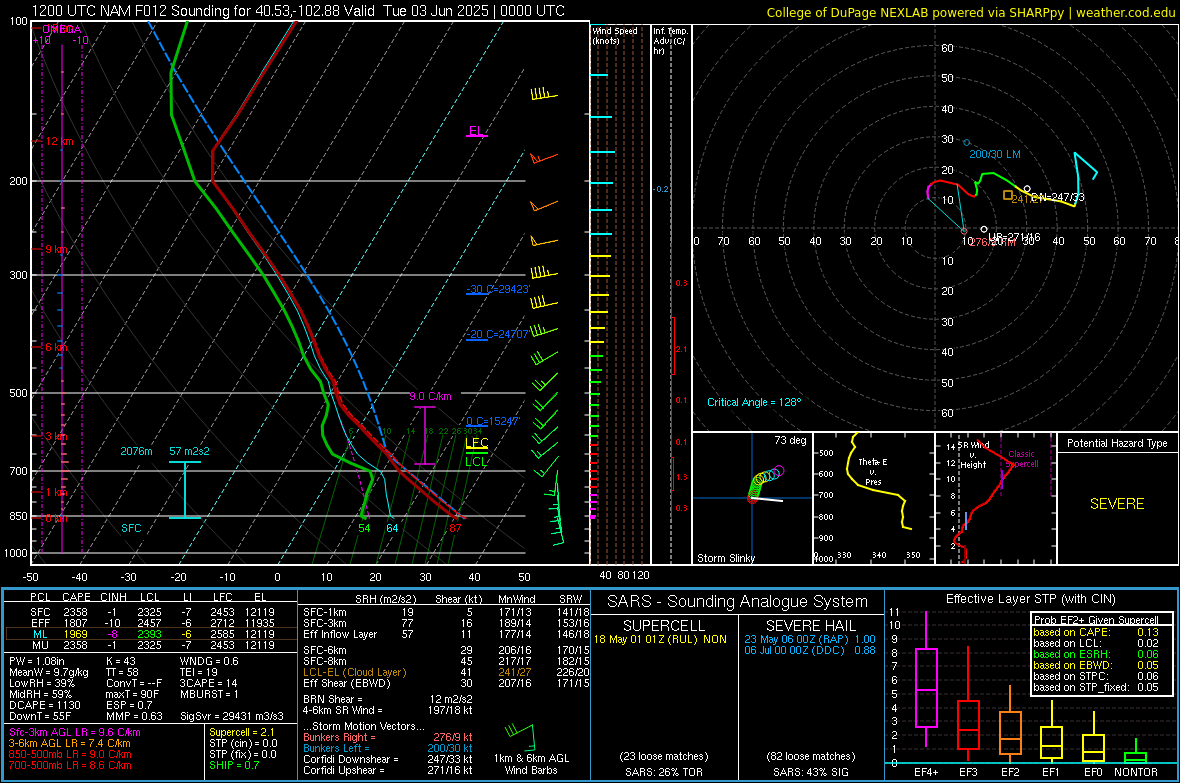
Task: Click 'based on CAPE:' probability row
Action: pos(1096,632)
